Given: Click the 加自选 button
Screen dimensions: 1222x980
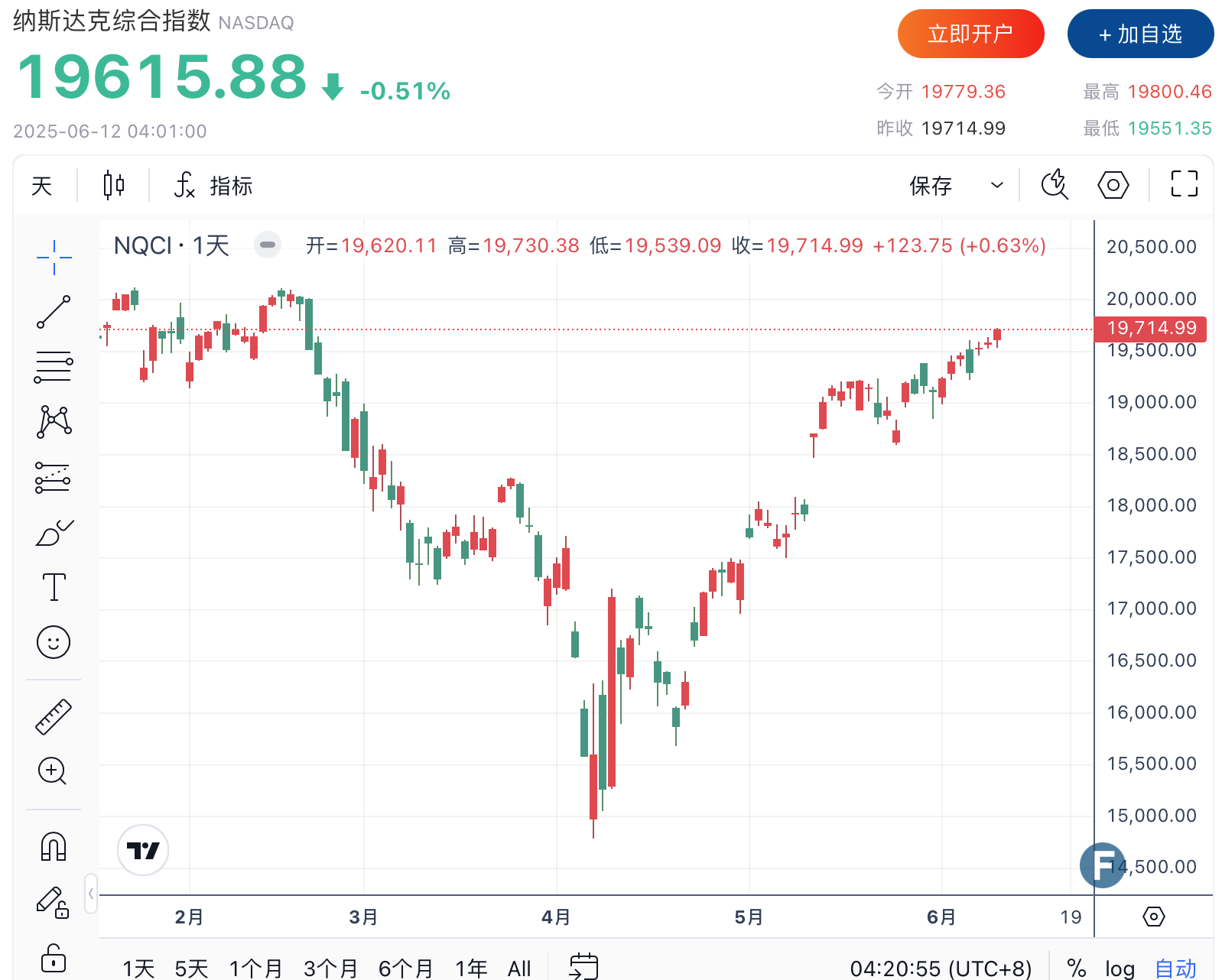Looking at the screenshot, I should point(1140,34).
